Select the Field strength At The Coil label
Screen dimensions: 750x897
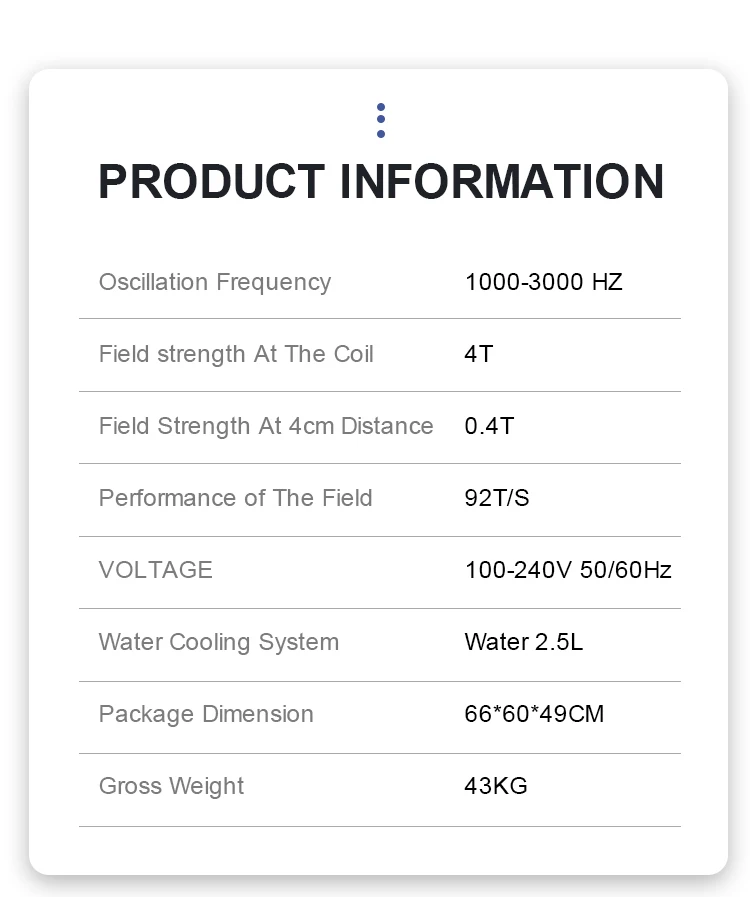coord(236,354)
